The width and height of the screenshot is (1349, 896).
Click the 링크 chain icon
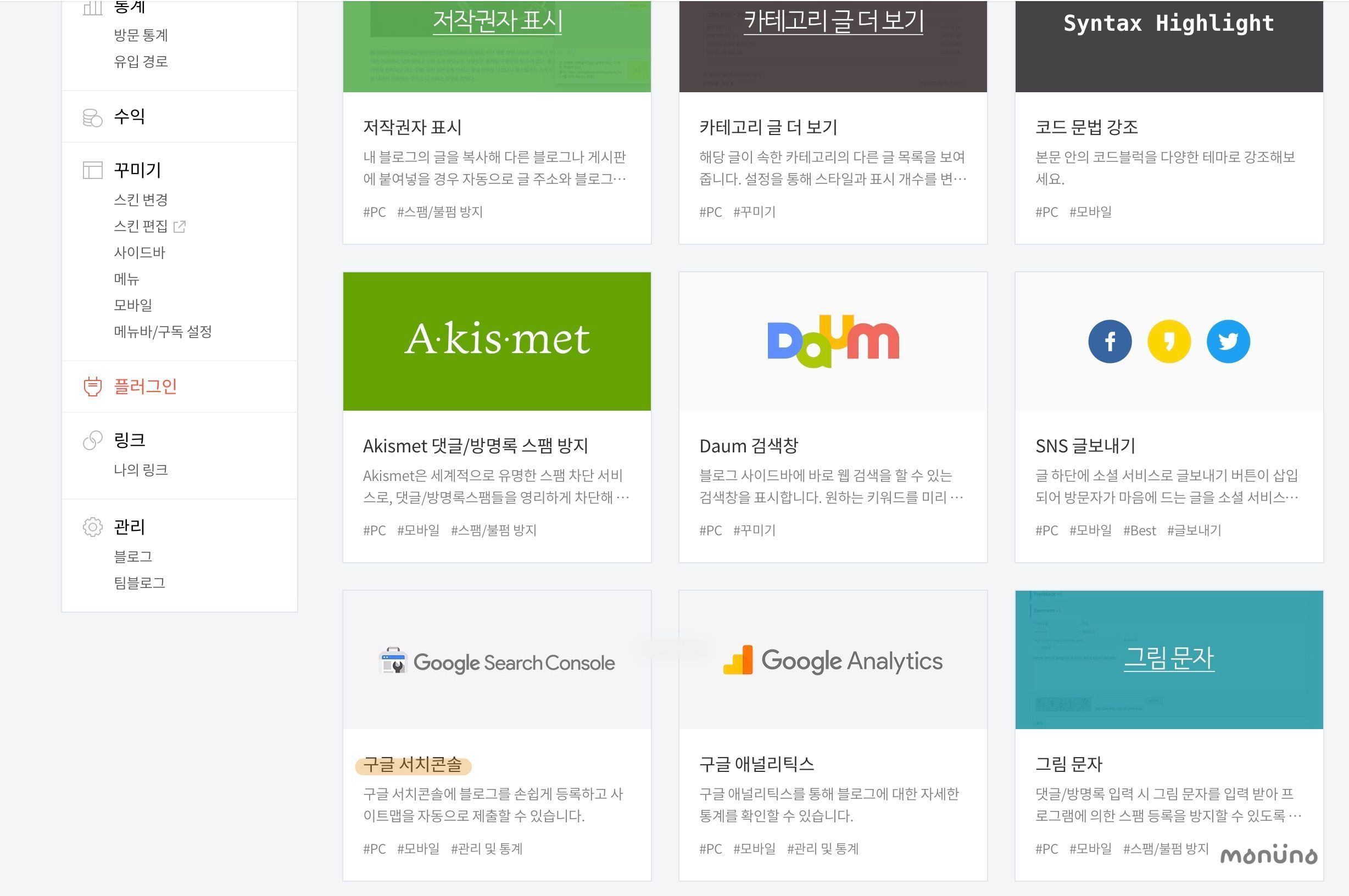[93, 440]
